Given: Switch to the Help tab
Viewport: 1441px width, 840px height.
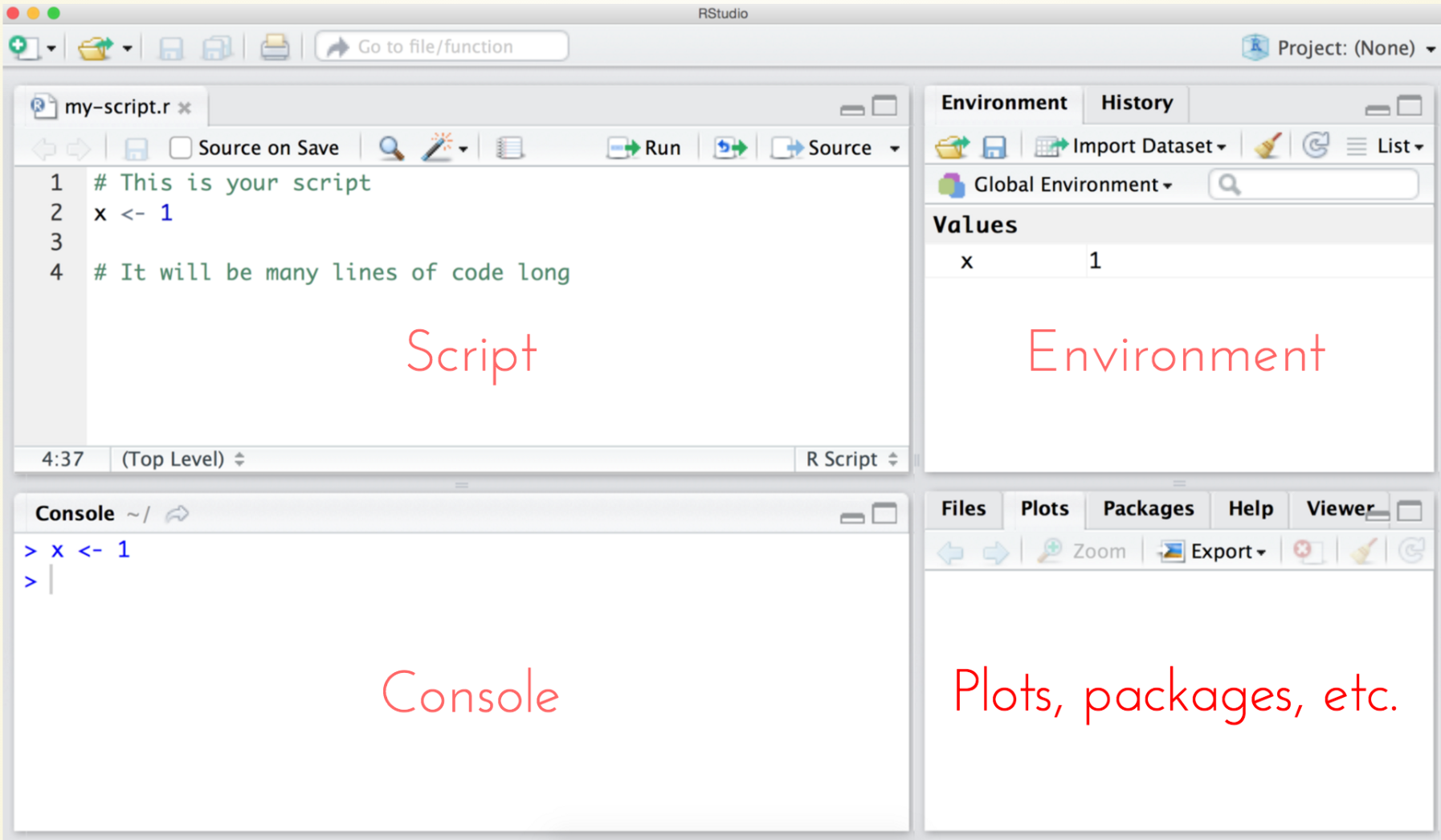Looking at the screenshot, I should pos(1250,508).
